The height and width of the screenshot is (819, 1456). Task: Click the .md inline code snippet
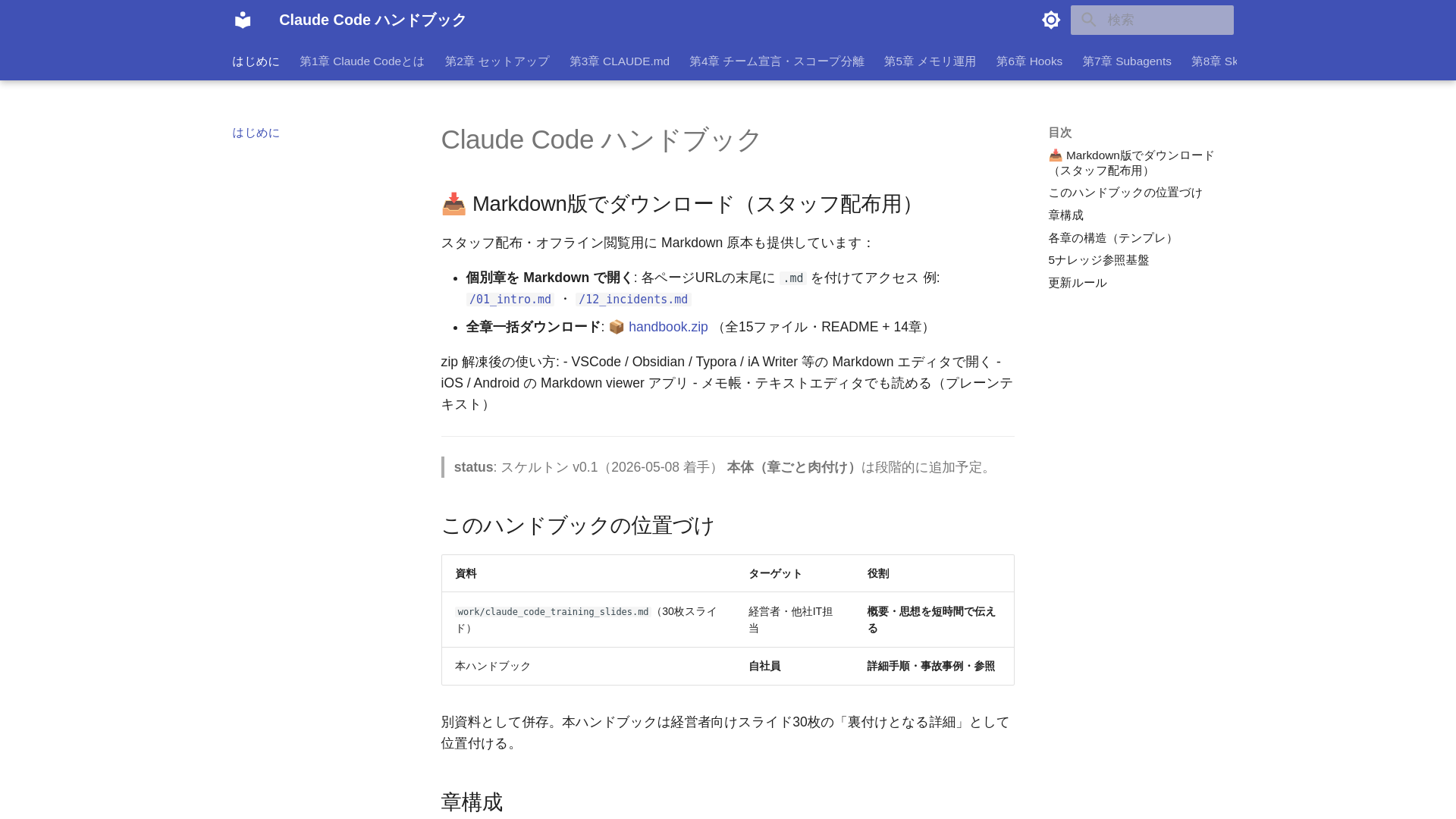point(793,278)
